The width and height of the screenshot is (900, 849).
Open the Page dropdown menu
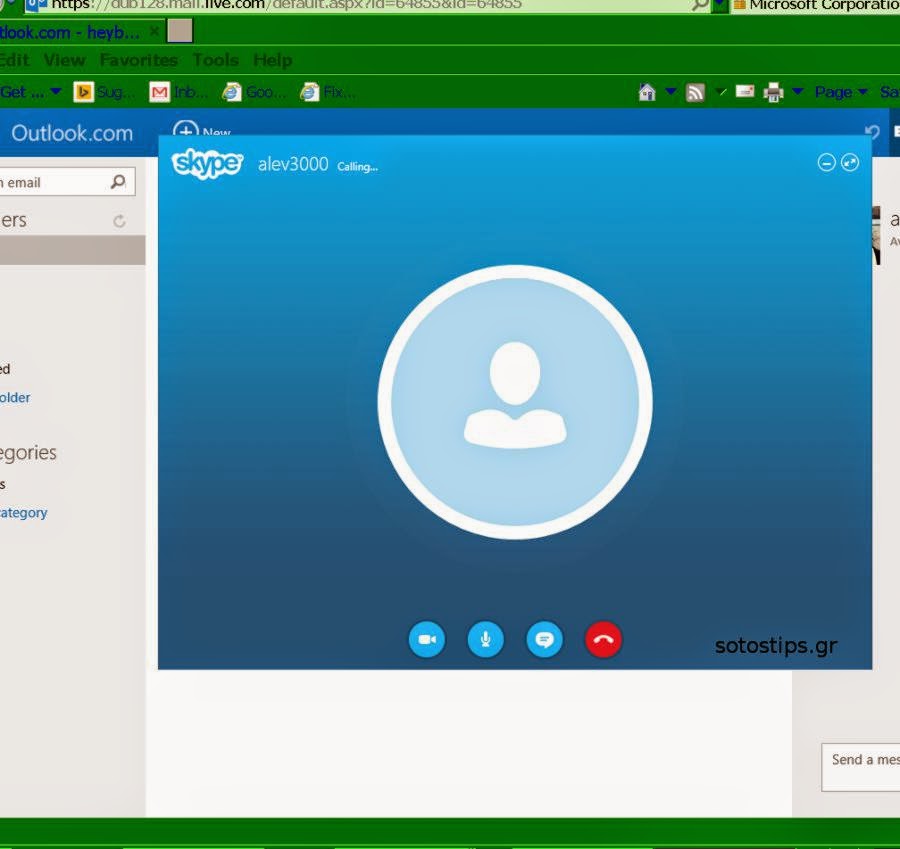840,92
